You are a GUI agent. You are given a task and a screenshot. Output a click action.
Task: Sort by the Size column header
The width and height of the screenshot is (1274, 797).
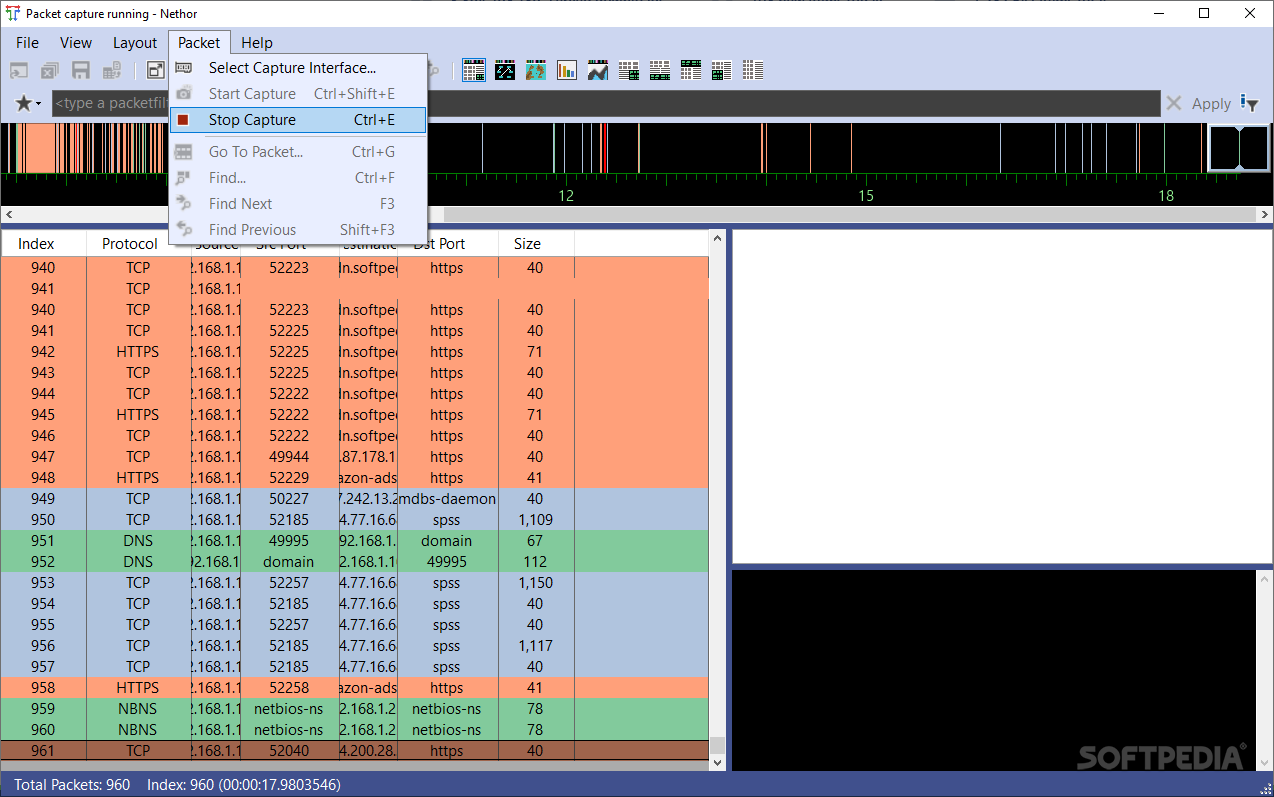pyautogui.click(x=536, y=244)
